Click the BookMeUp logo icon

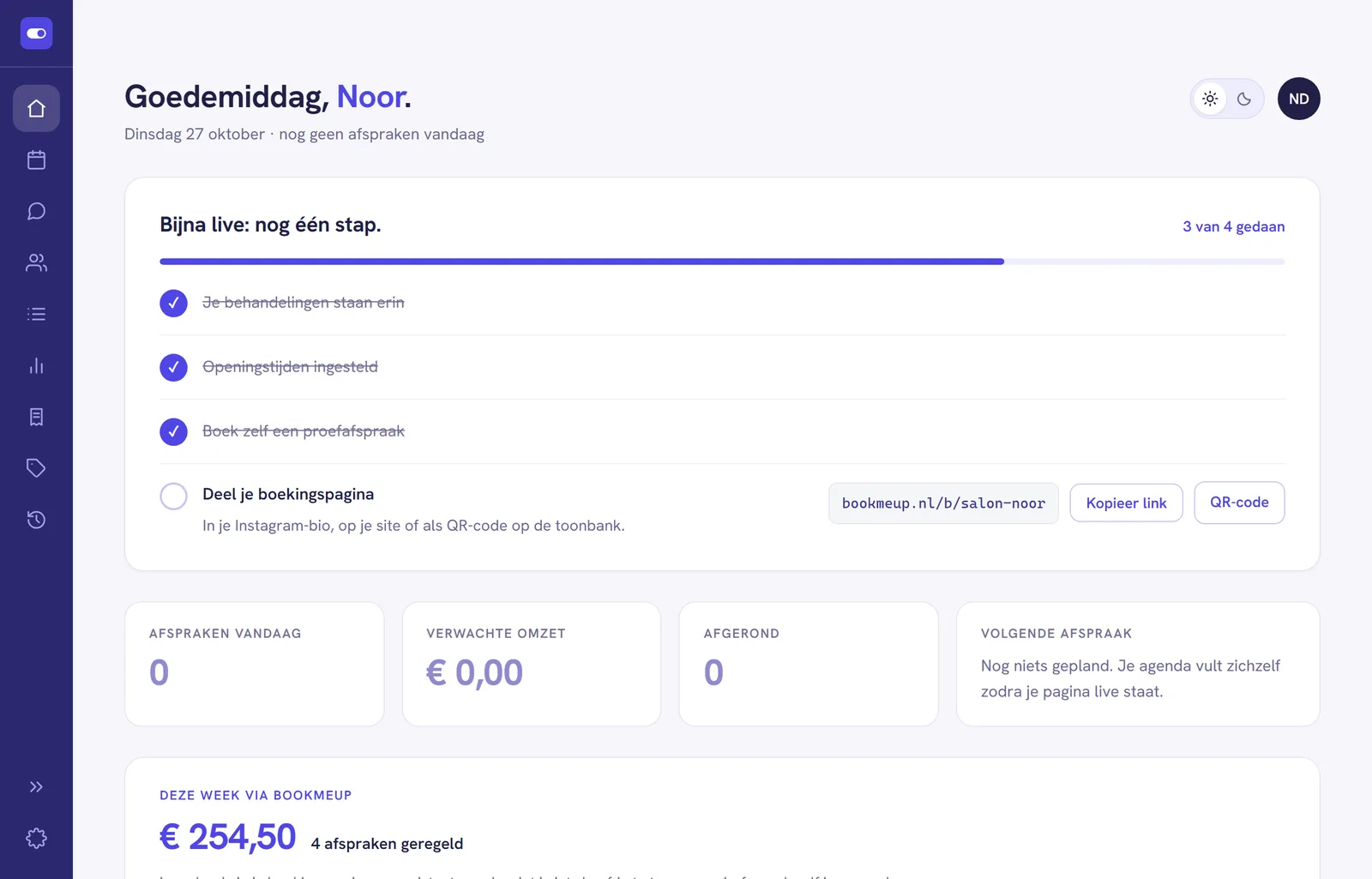pos(36,33)
